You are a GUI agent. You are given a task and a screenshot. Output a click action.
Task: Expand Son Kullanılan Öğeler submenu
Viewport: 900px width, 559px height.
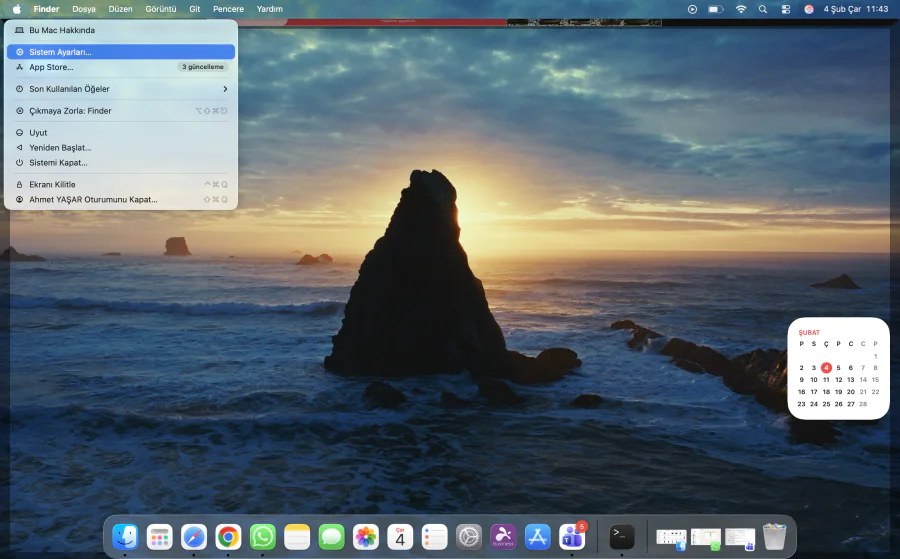point(121,89)
